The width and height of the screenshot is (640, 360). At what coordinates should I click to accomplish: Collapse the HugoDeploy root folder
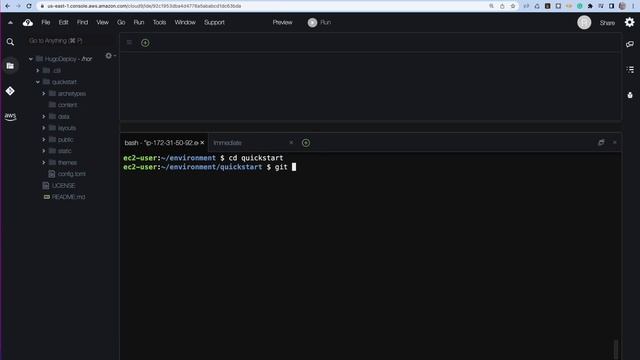tap(31, 59)
